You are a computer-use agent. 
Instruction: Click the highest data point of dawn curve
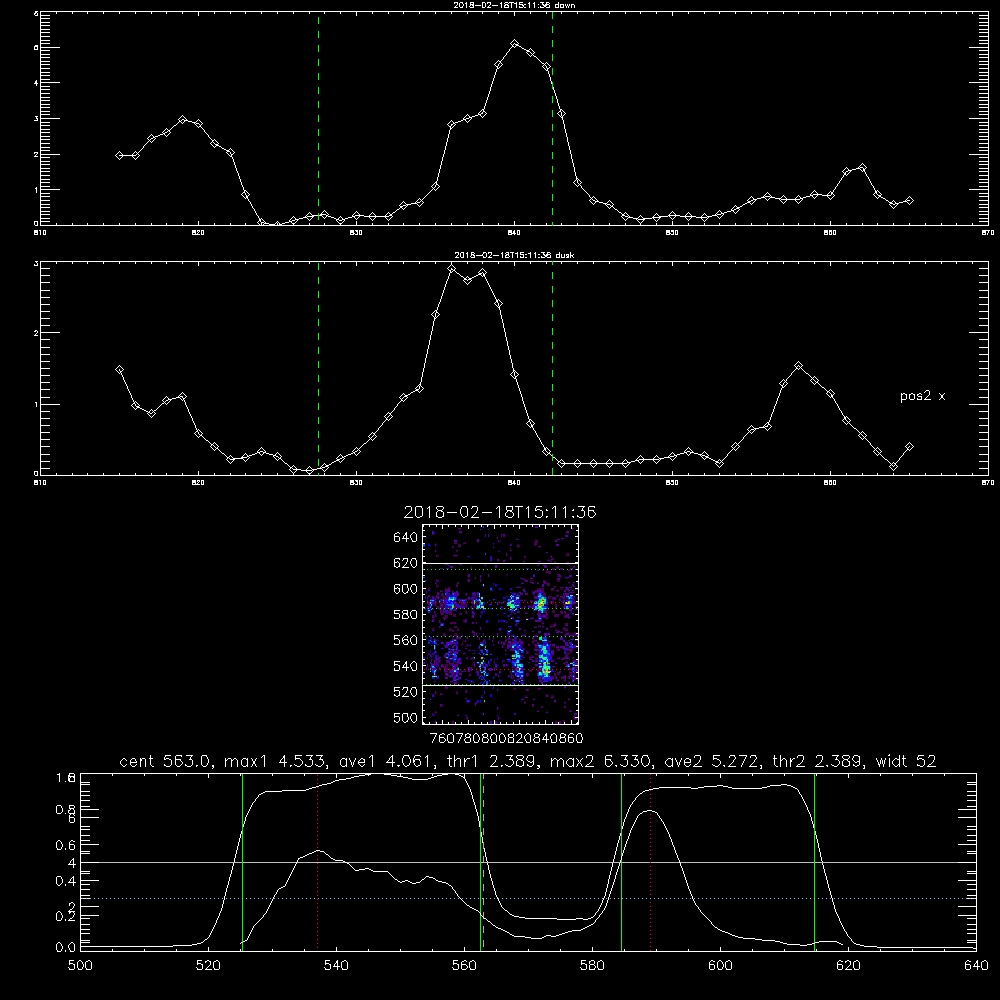(514, 43)
